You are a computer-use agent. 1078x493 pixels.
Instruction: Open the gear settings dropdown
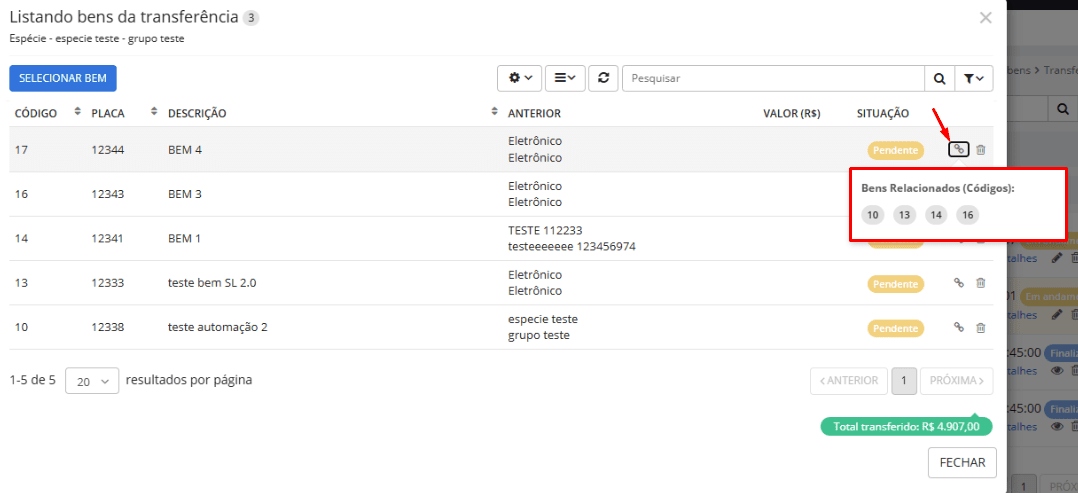(520, 78)
